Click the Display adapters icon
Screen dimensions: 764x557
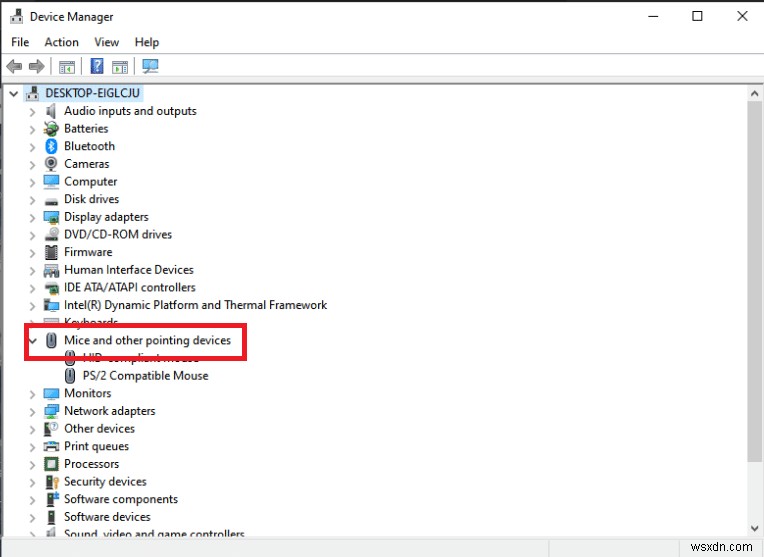(51, 217)
